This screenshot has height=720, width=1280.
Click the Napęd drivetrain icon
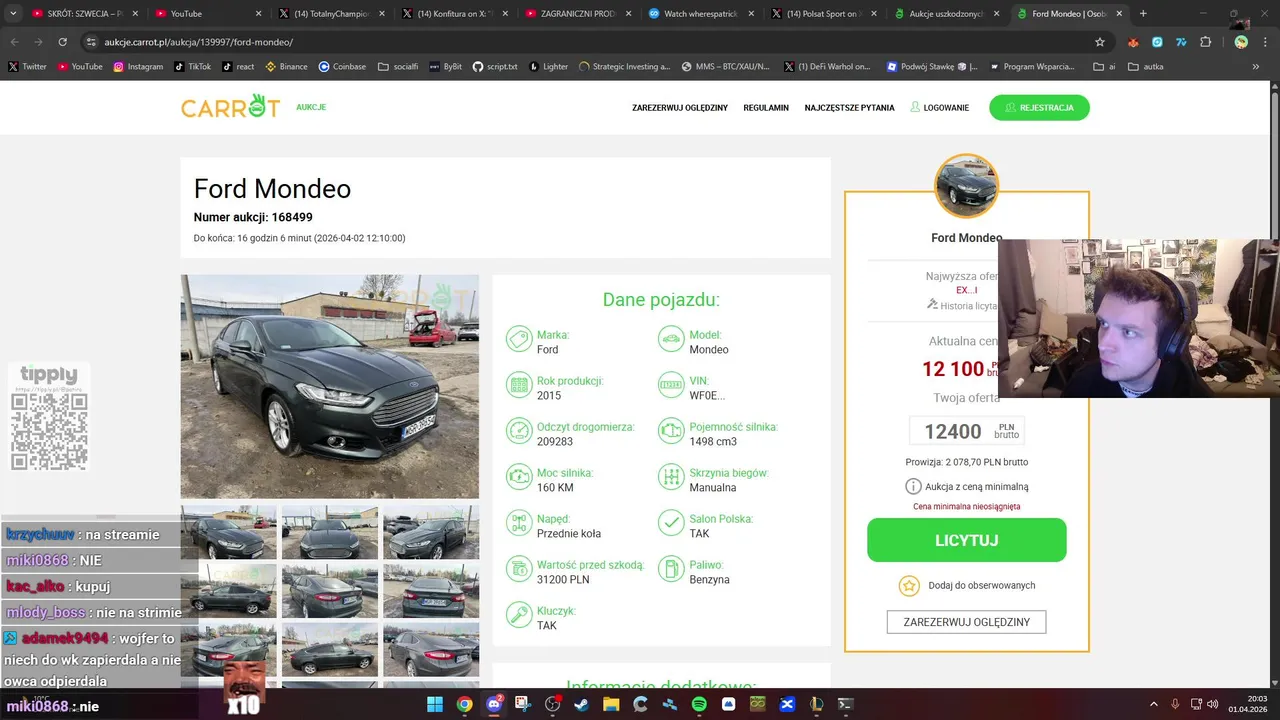(x=519, y=525)
